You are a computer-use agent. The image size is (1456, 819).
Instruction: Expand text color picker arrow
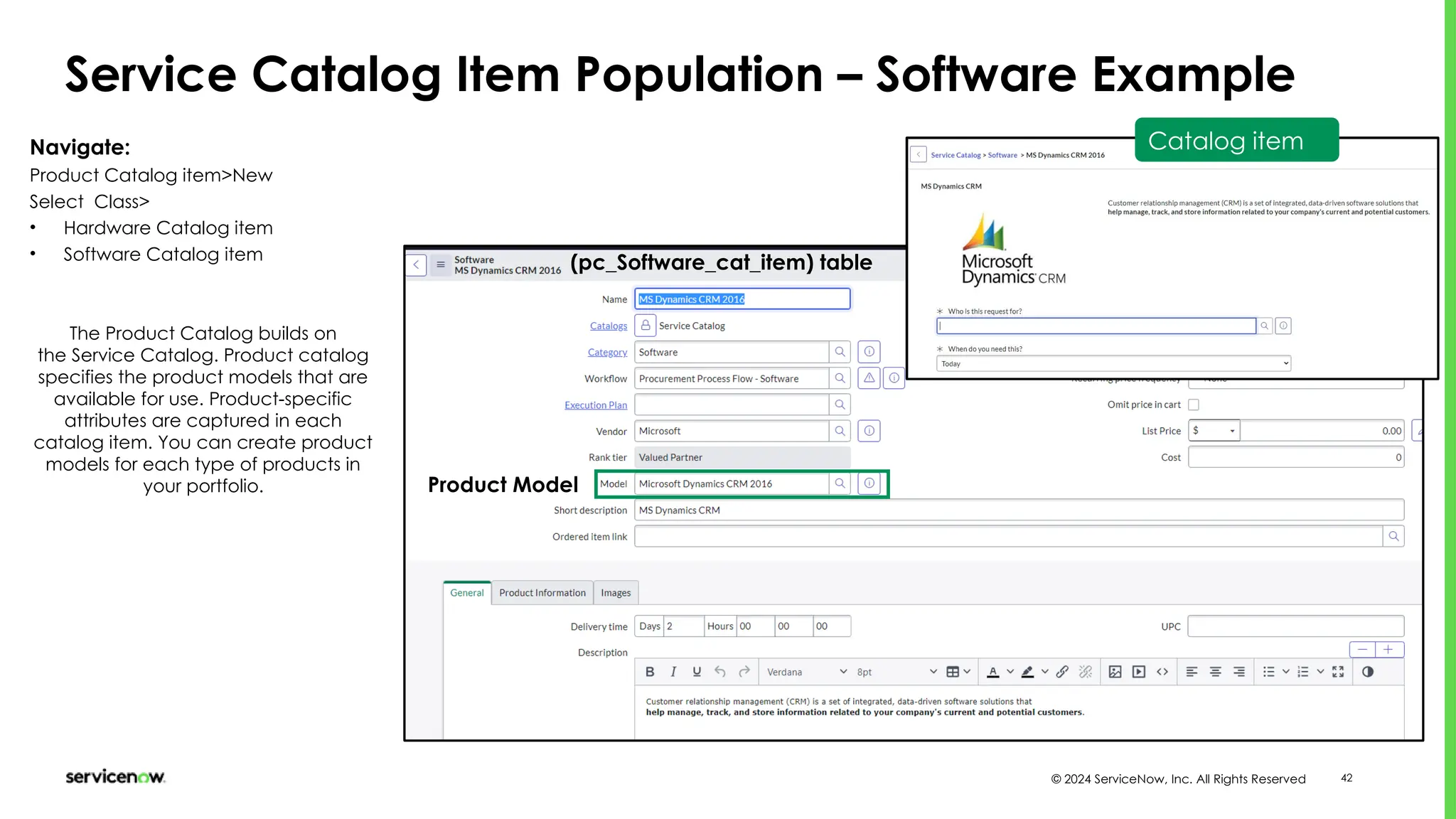[1010, 672]
